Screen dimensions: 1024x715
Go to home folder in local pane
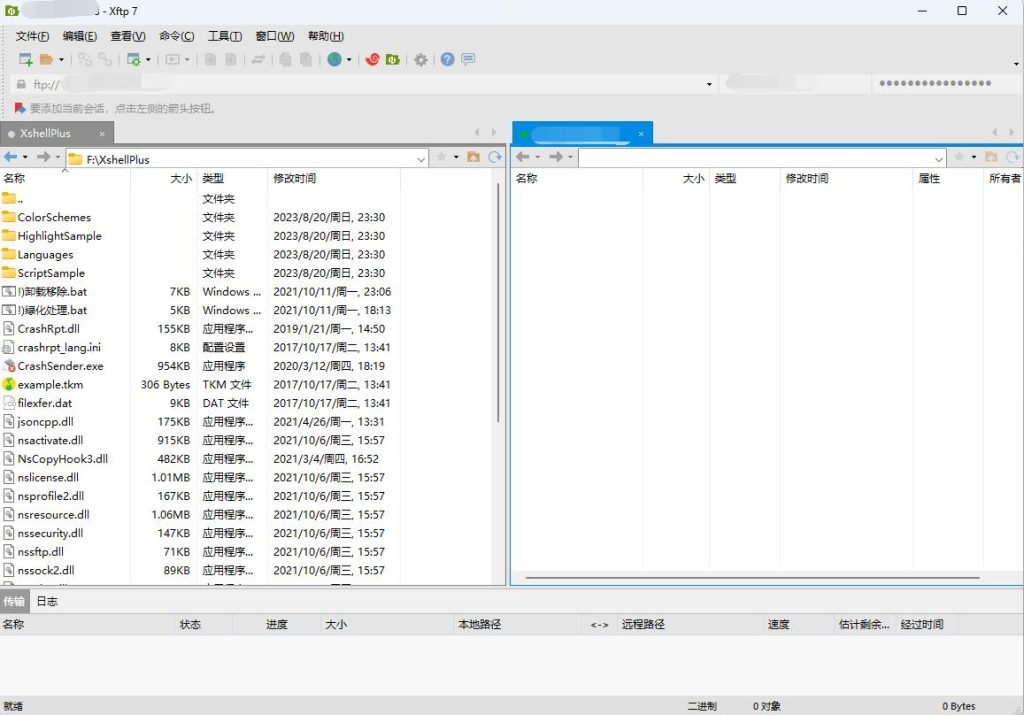click(x=473, y=157)
